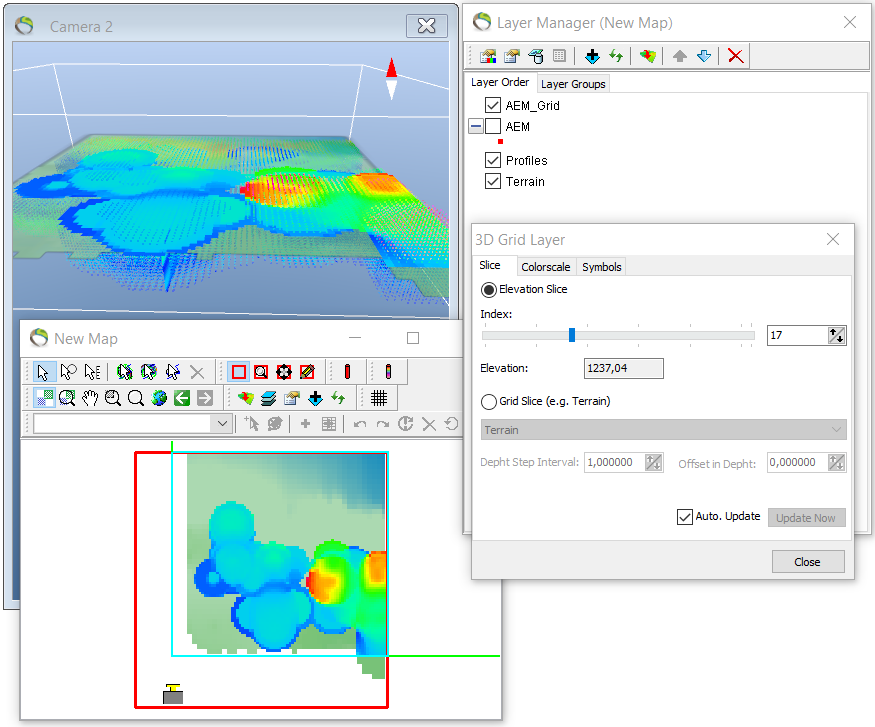Open the Layer Groups tab

pos(573,84)
